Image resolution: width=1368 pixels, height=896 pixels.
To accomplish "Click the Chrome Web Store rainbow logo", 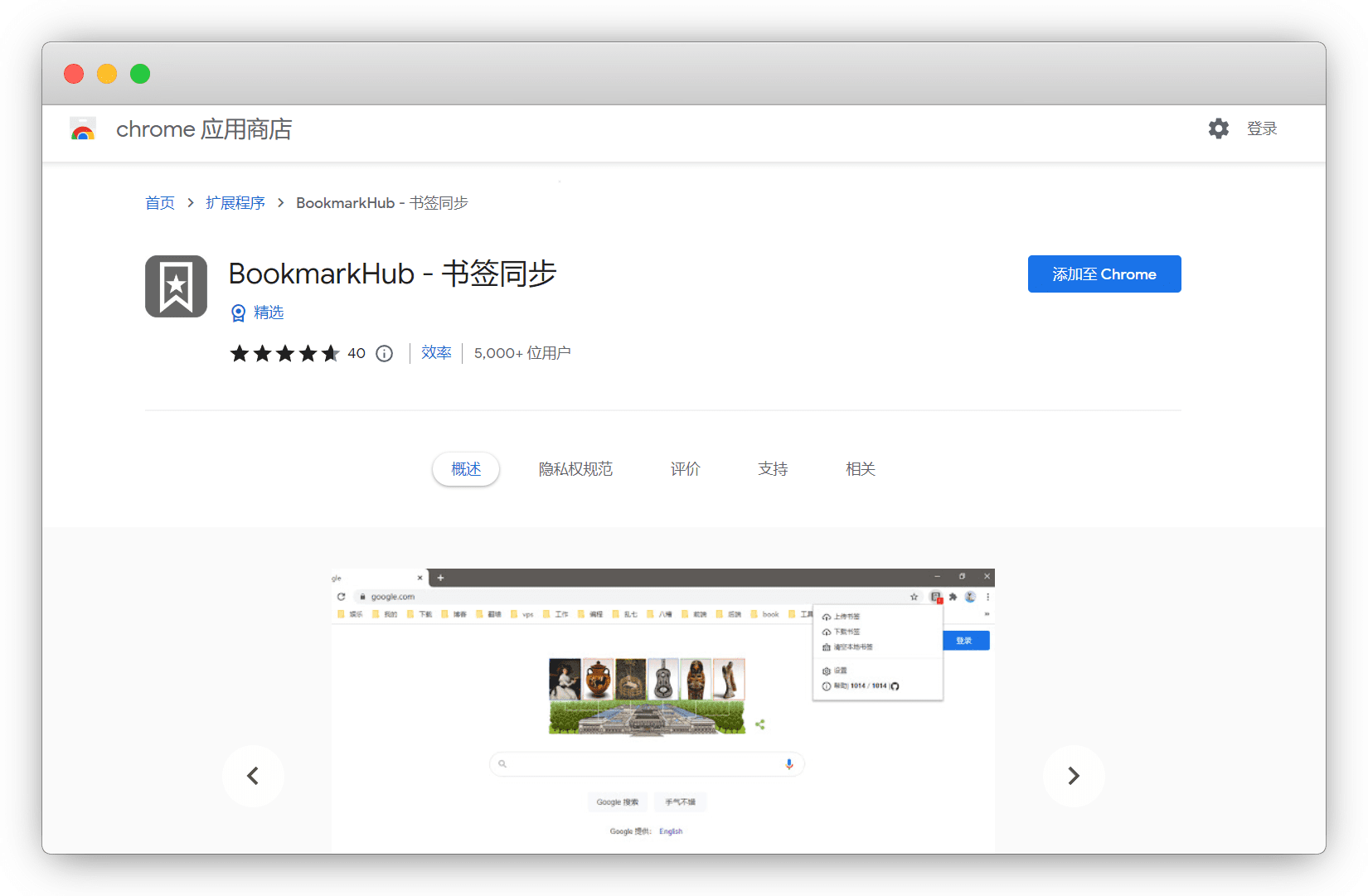I will coord(83,129).
